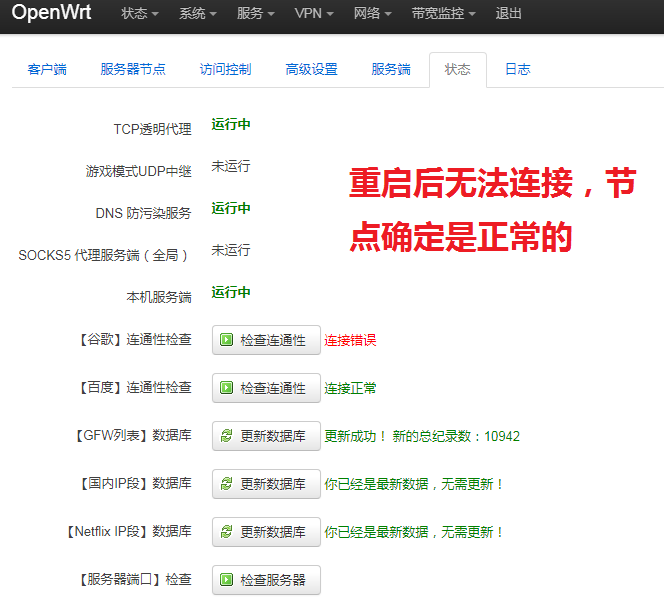
Task: Click the play icon on Google check button
Action: point(227,340)
